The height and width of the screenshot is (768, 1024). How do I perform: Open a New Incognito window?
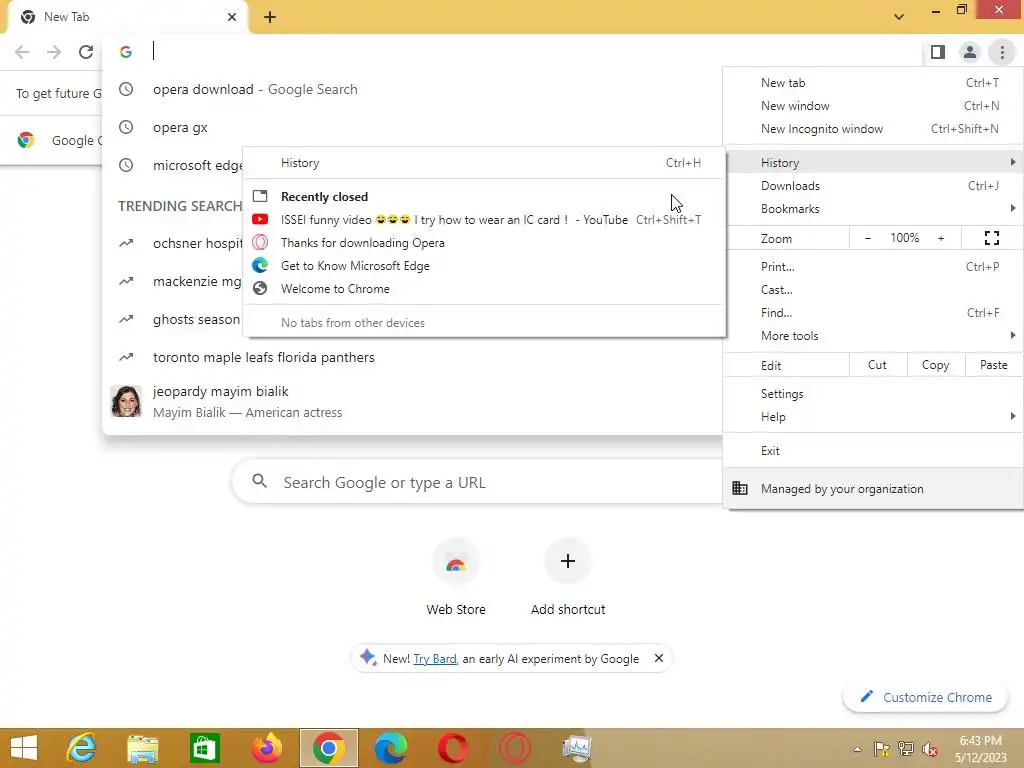coord(873,129)
